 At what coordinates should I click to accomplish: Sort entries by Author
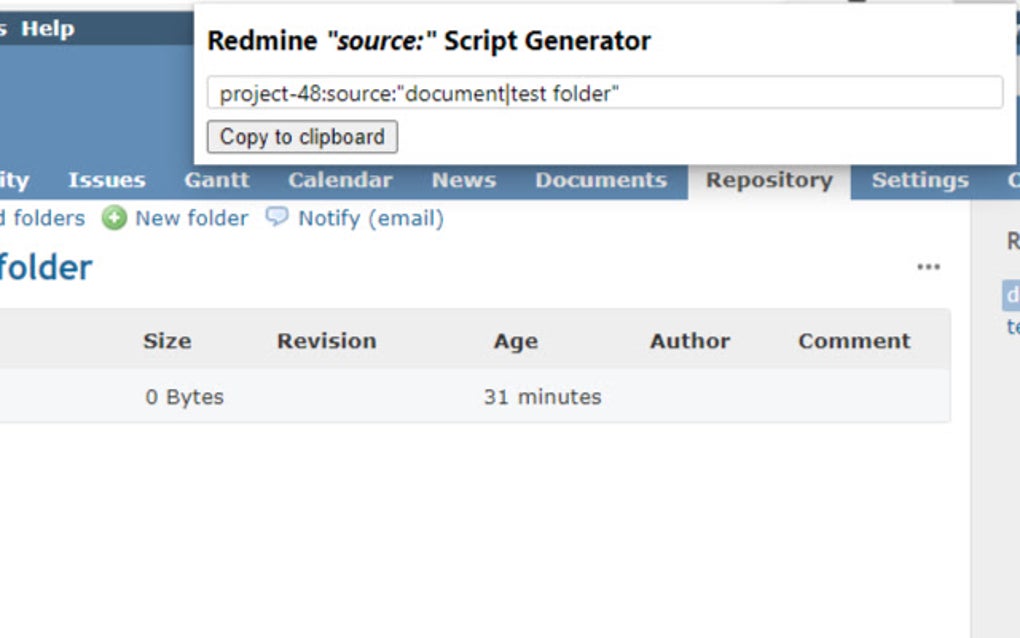point(689,341)
